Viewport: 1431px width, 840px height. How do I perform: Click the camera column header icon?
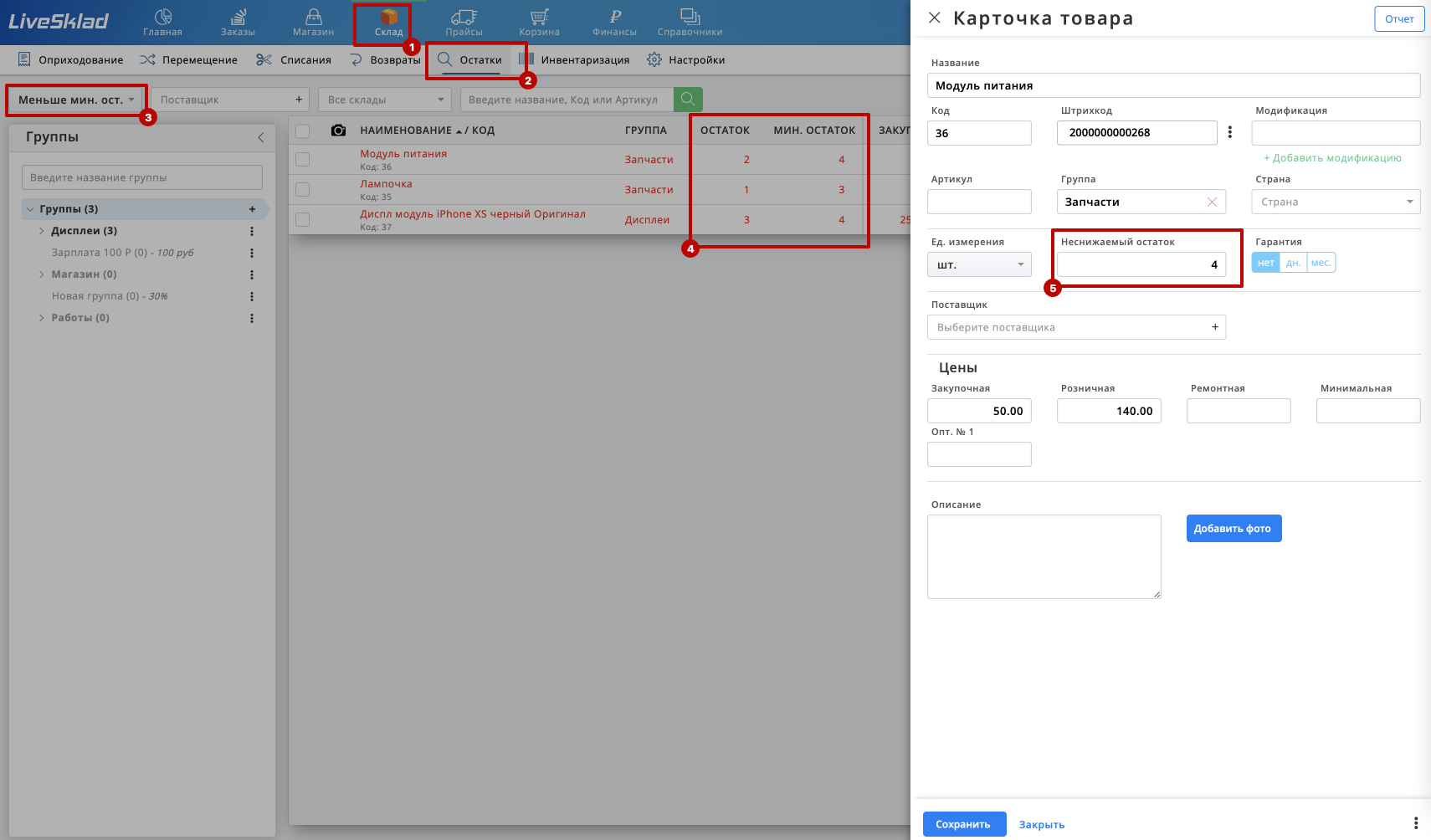coord(338,131)
